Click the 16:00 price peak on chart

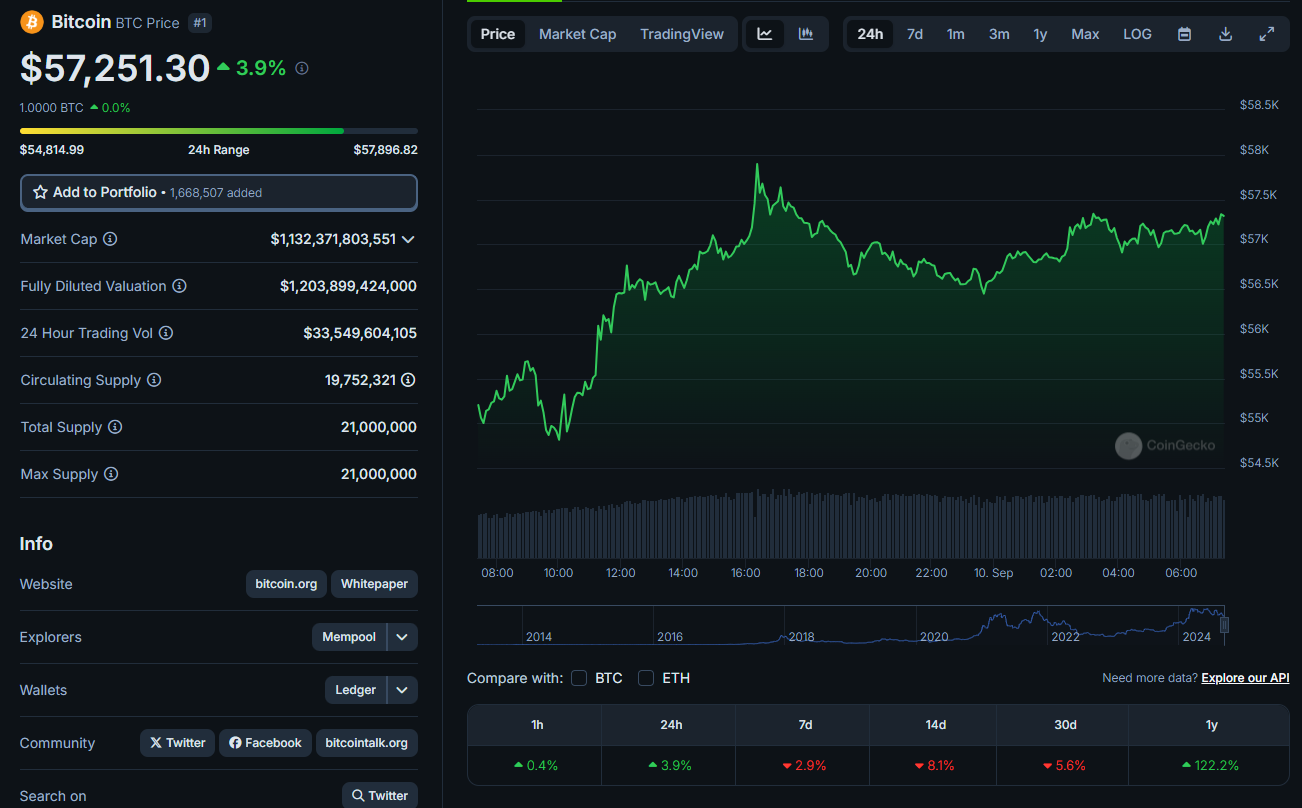[757, 165]
